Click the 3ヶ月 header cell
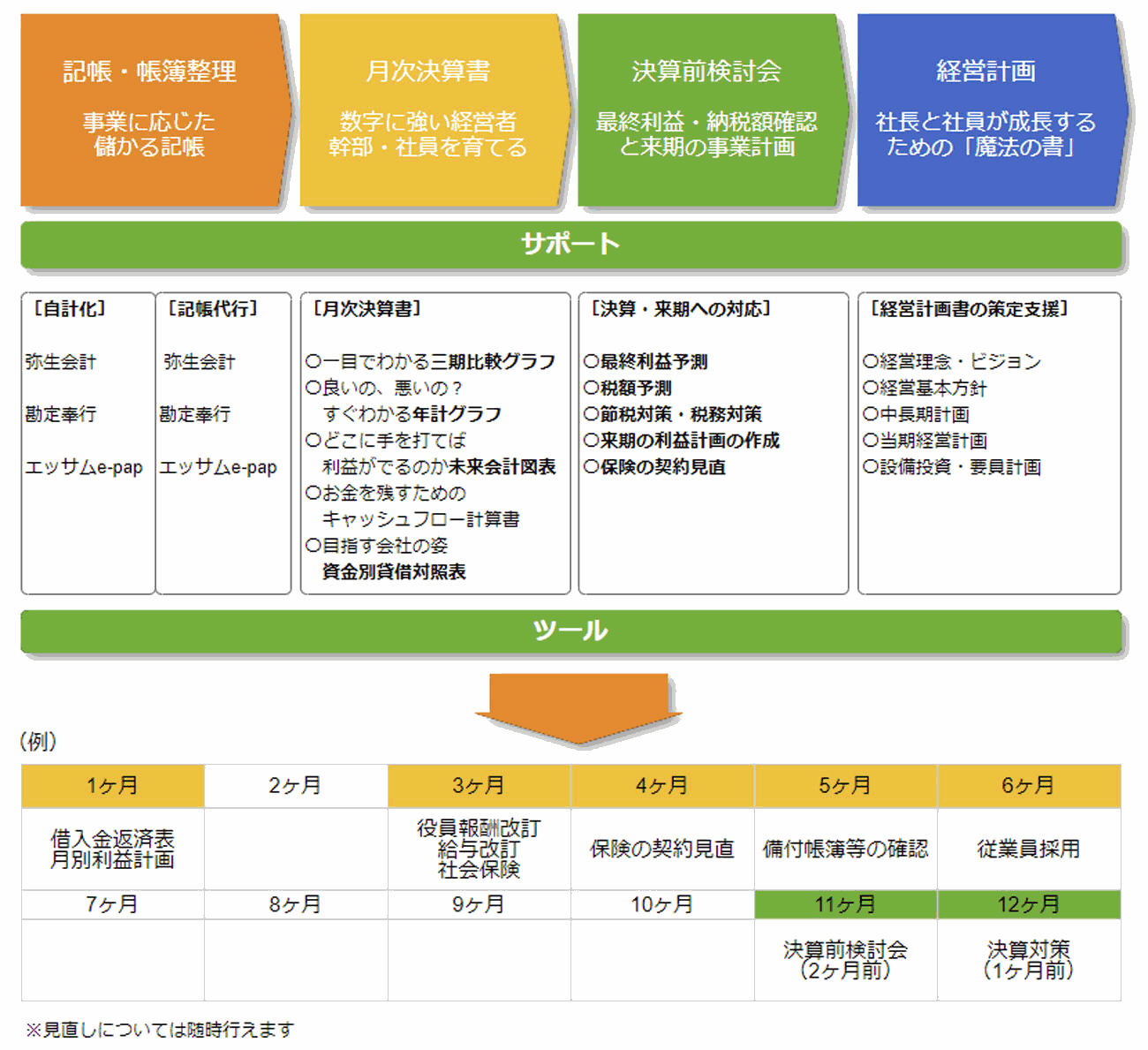 point(480,786)
